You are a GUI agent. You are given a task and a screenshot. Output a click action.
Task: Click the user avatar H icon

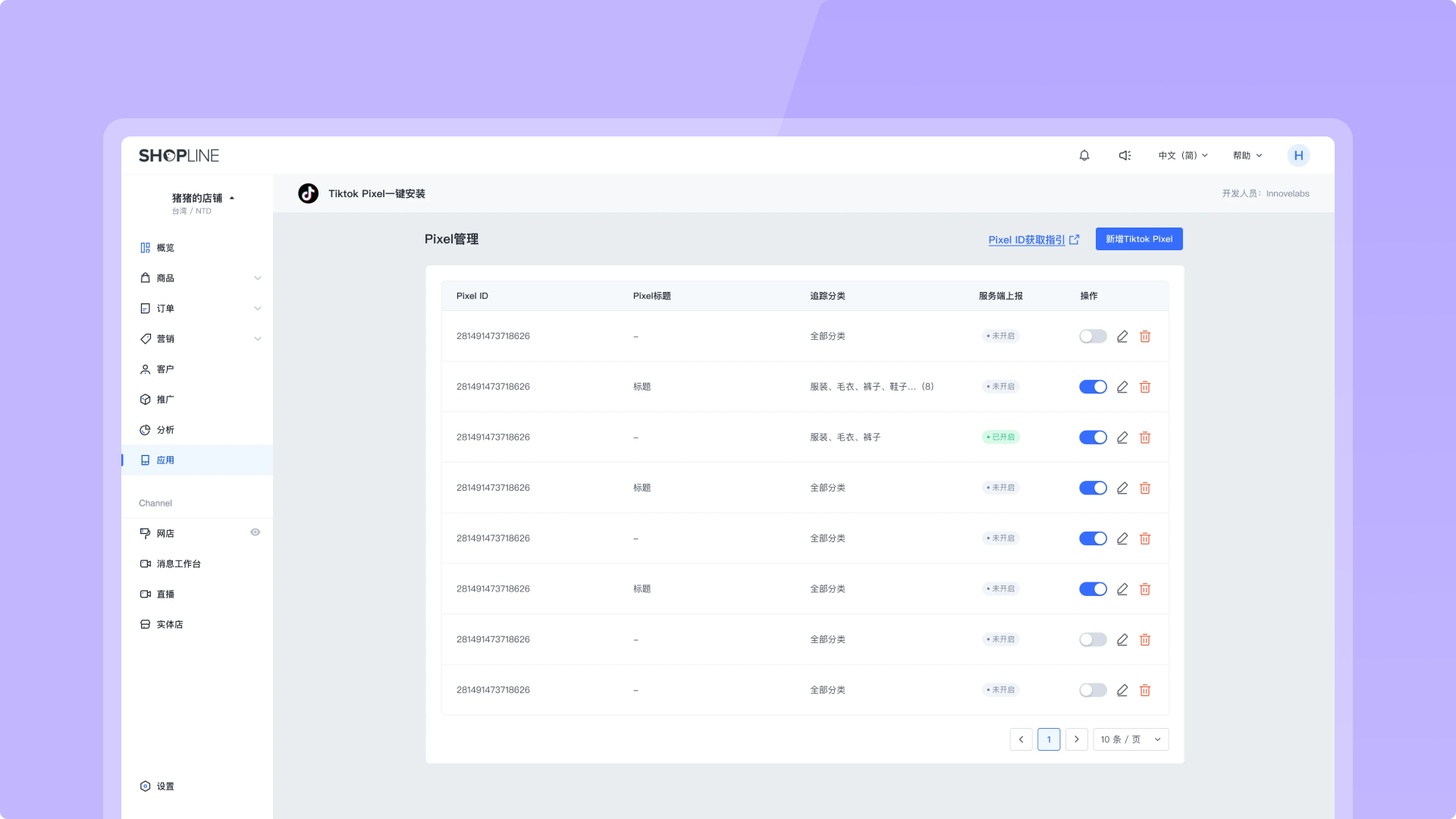click(1298, 155)
